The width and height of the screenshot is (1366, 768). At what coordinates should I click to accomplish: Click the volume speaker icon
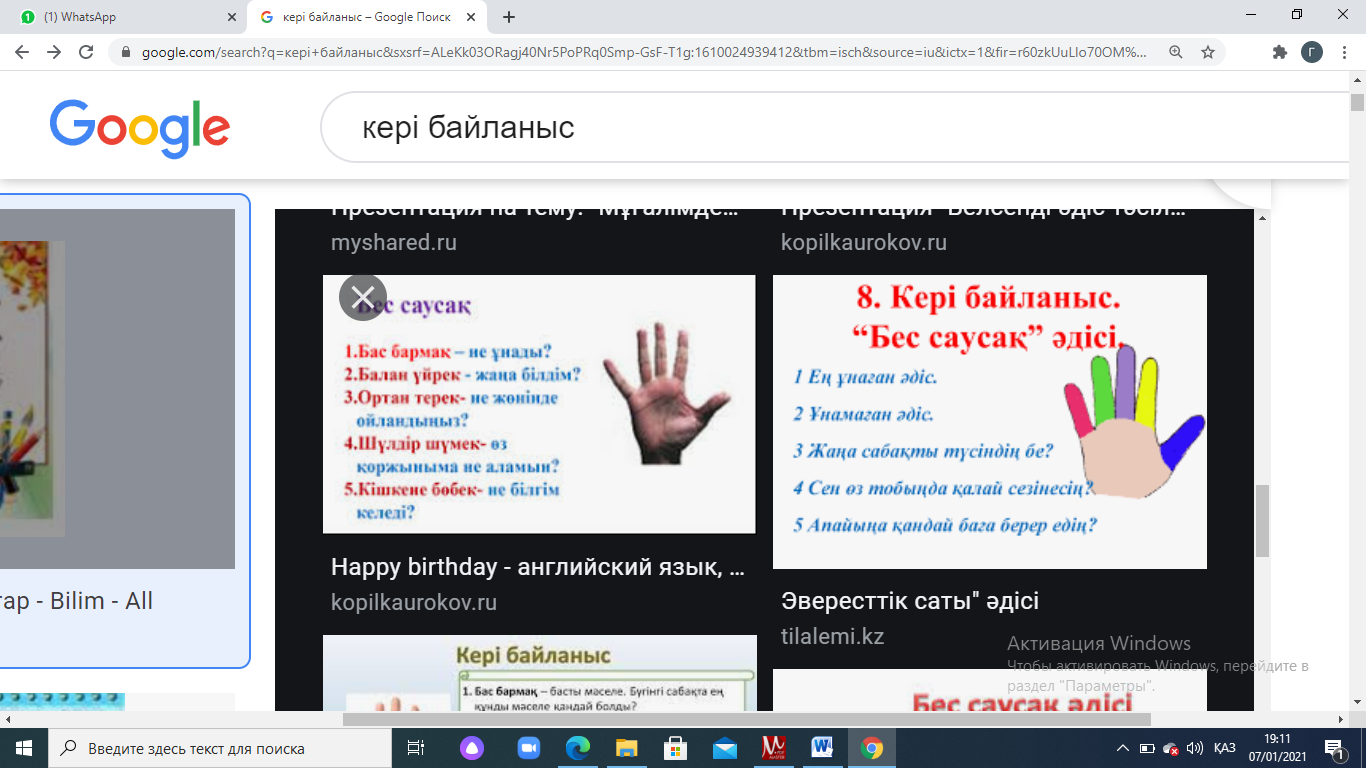coord(1194,748)
